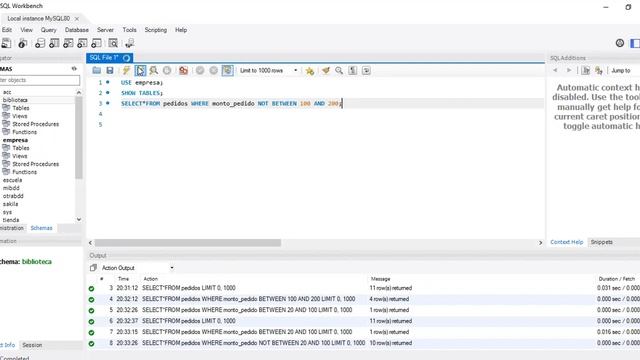640x360 pixels.
Task: Switch to the Session tab
Action: coord(32,345)
